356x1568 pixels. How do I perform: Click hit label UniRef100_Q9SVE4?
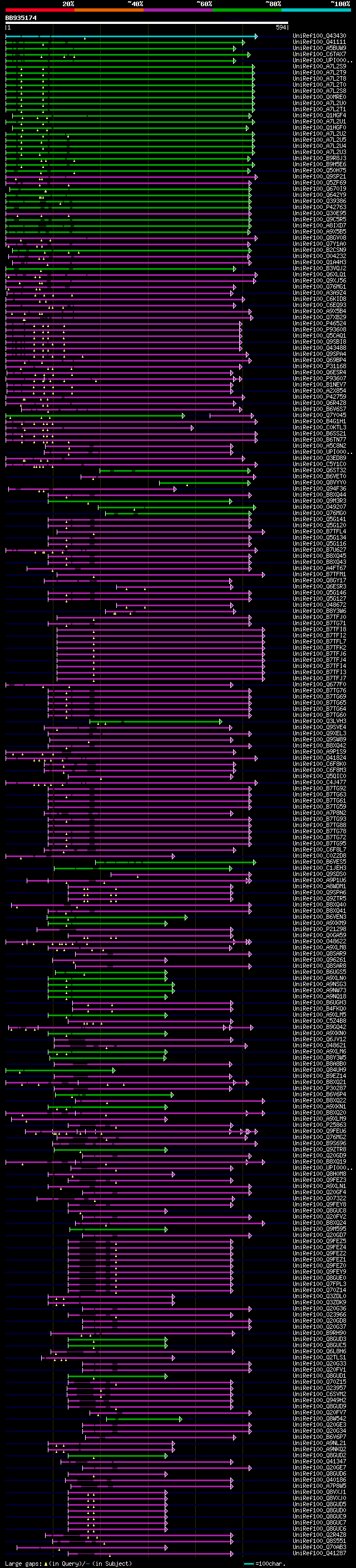click(x=319, y=728)
